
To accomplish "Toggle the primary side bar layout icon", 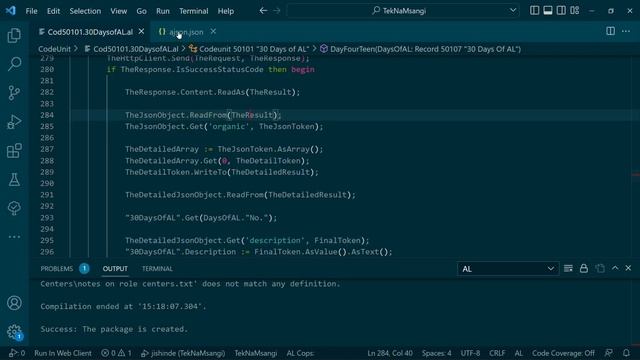I will 534,11.
